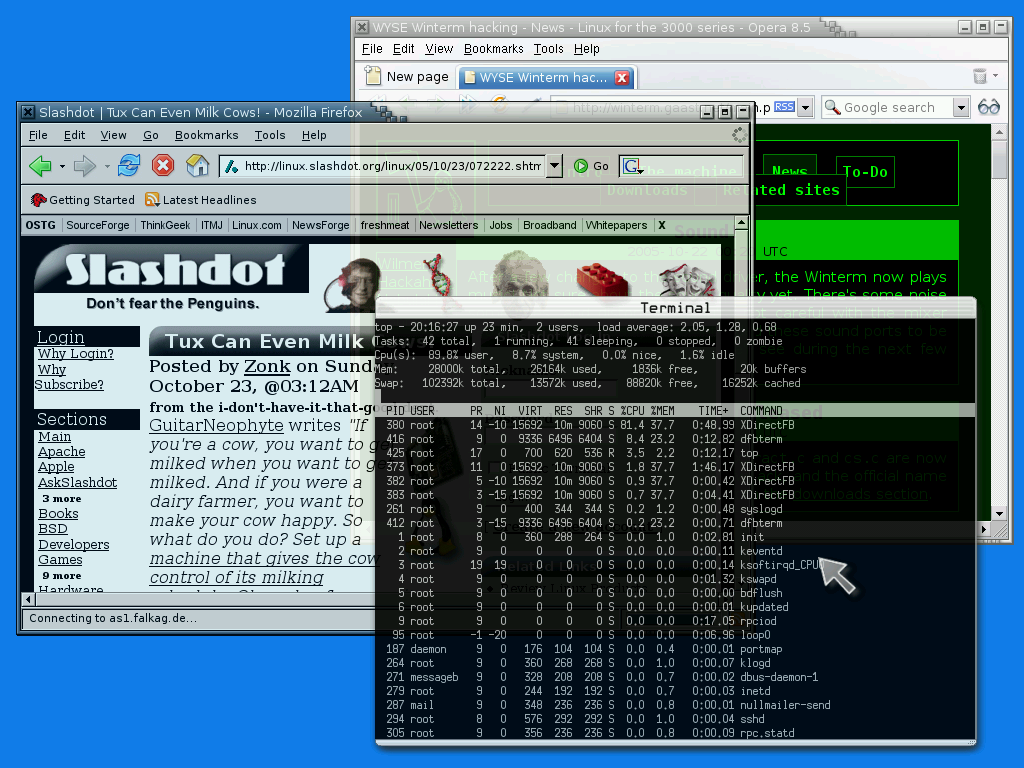Viewport: 1024px width, 768px height.
Task: Open the dropdown arrow beside Opera's trash can
Action: [x=995, y=76]
